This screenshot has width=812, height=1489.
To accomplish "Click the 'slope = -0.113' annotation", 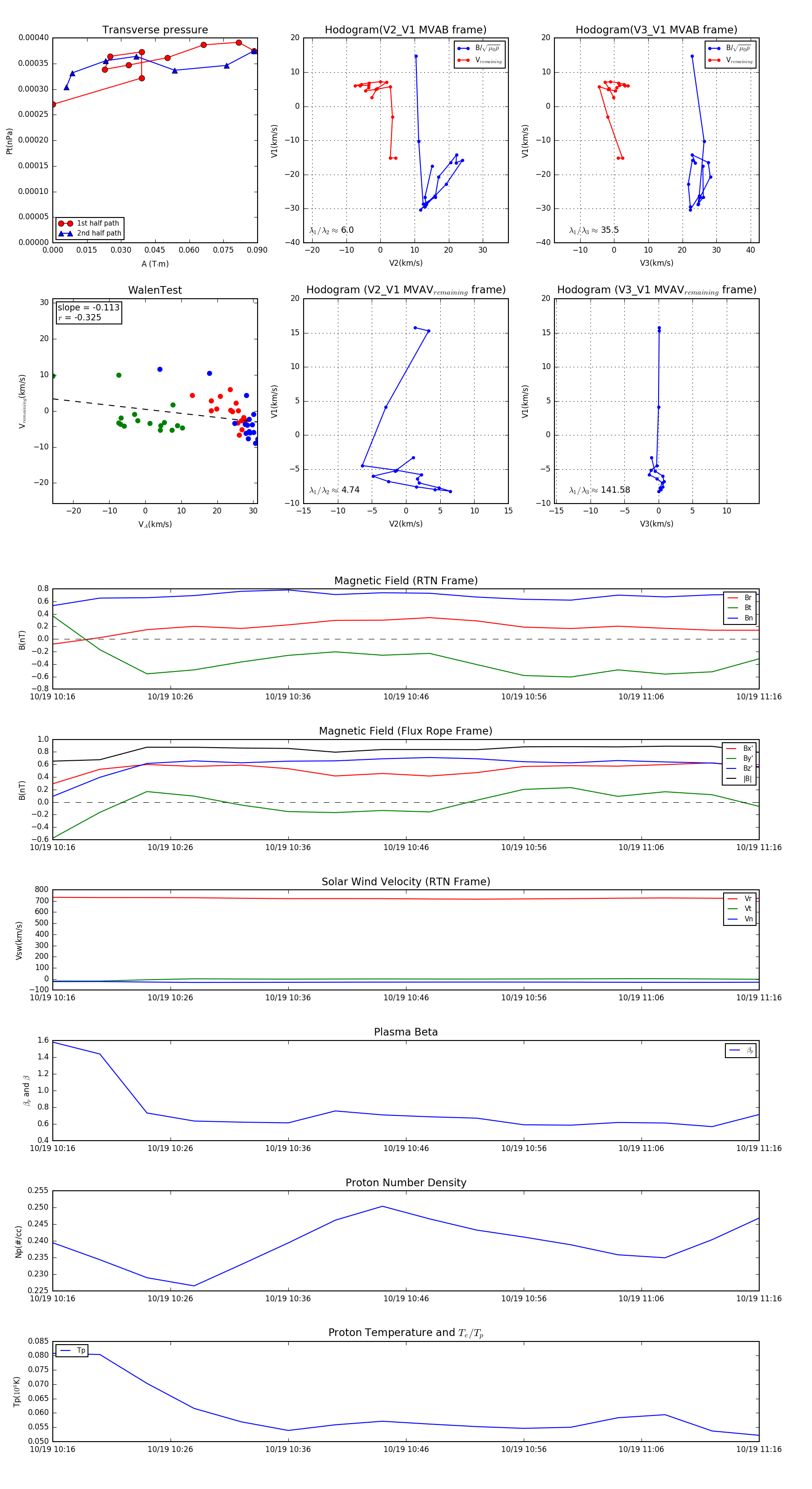I will [88, 308].
